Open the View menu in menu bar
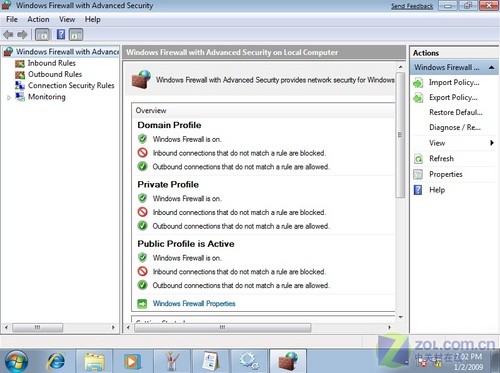The image size is (500, 373). point(67,19)
